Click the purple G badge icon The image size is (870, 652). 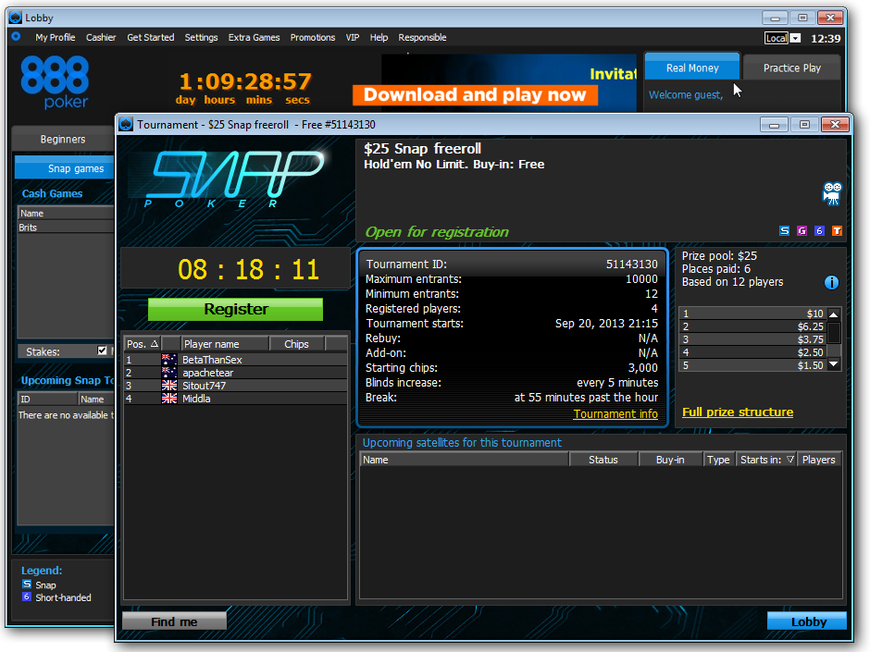tap(802, 230)
